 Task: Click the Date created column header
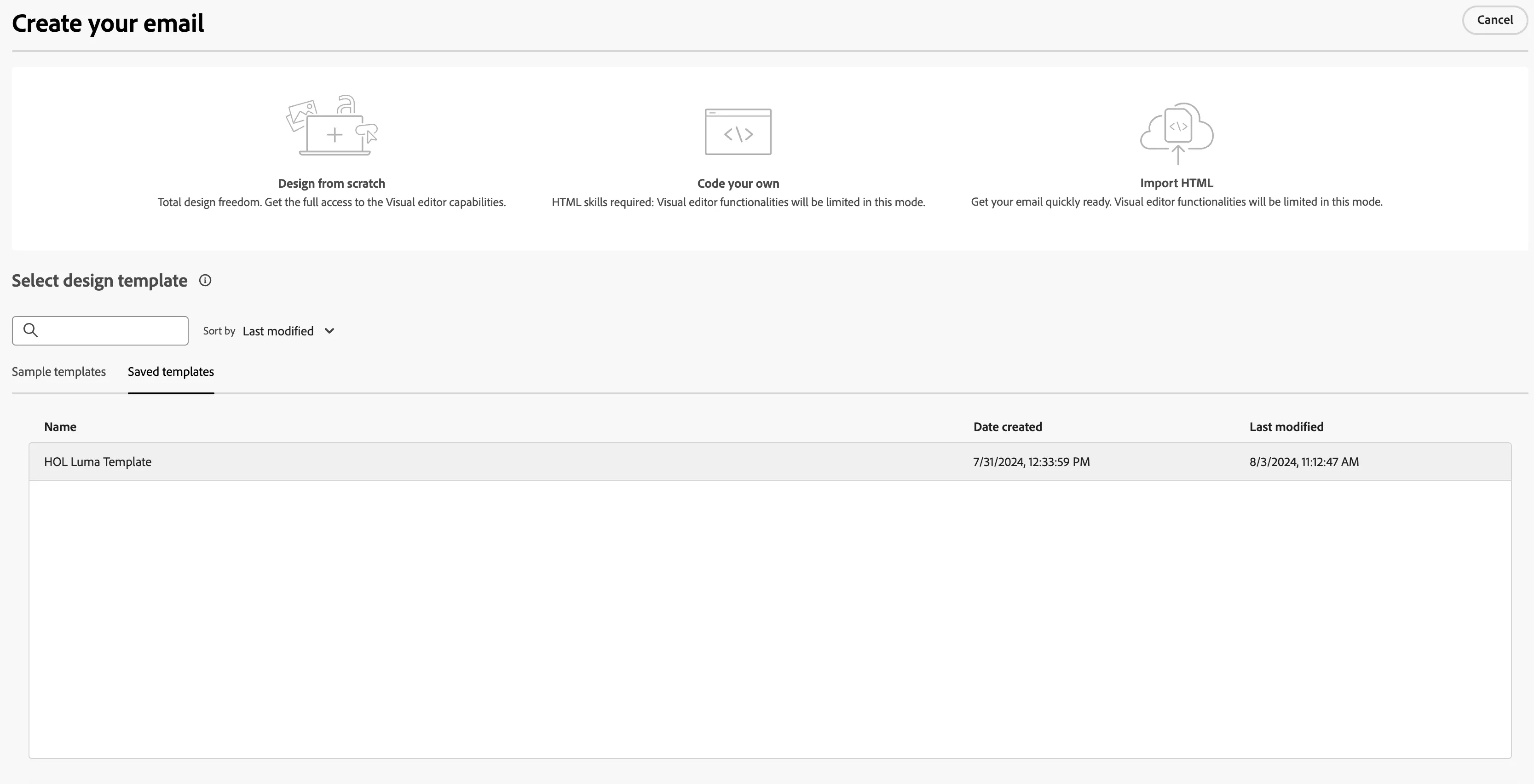pyautogui.click(x=1008, y=427)
